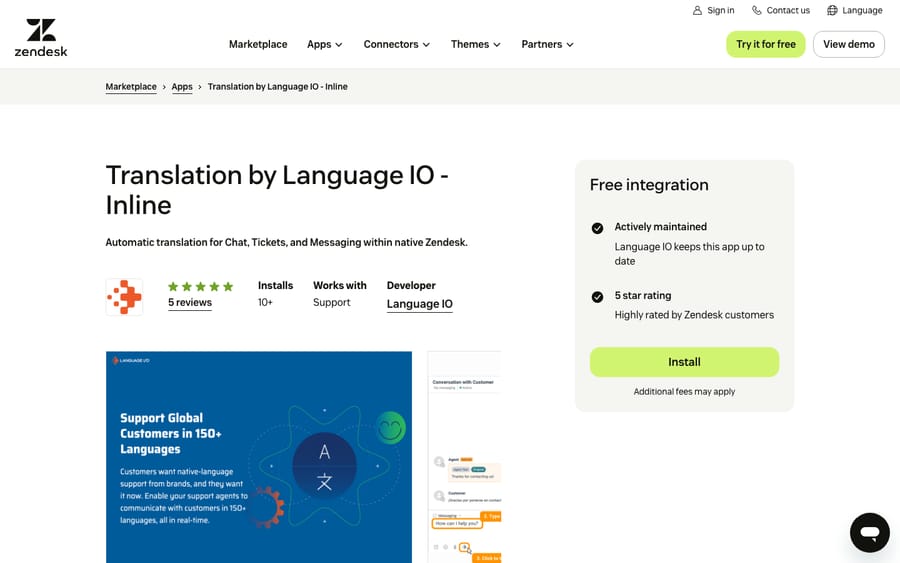The height and width of the screenshot is (563, 900).
Task: Click the Try it for free button
Action: tap(766, 44)
